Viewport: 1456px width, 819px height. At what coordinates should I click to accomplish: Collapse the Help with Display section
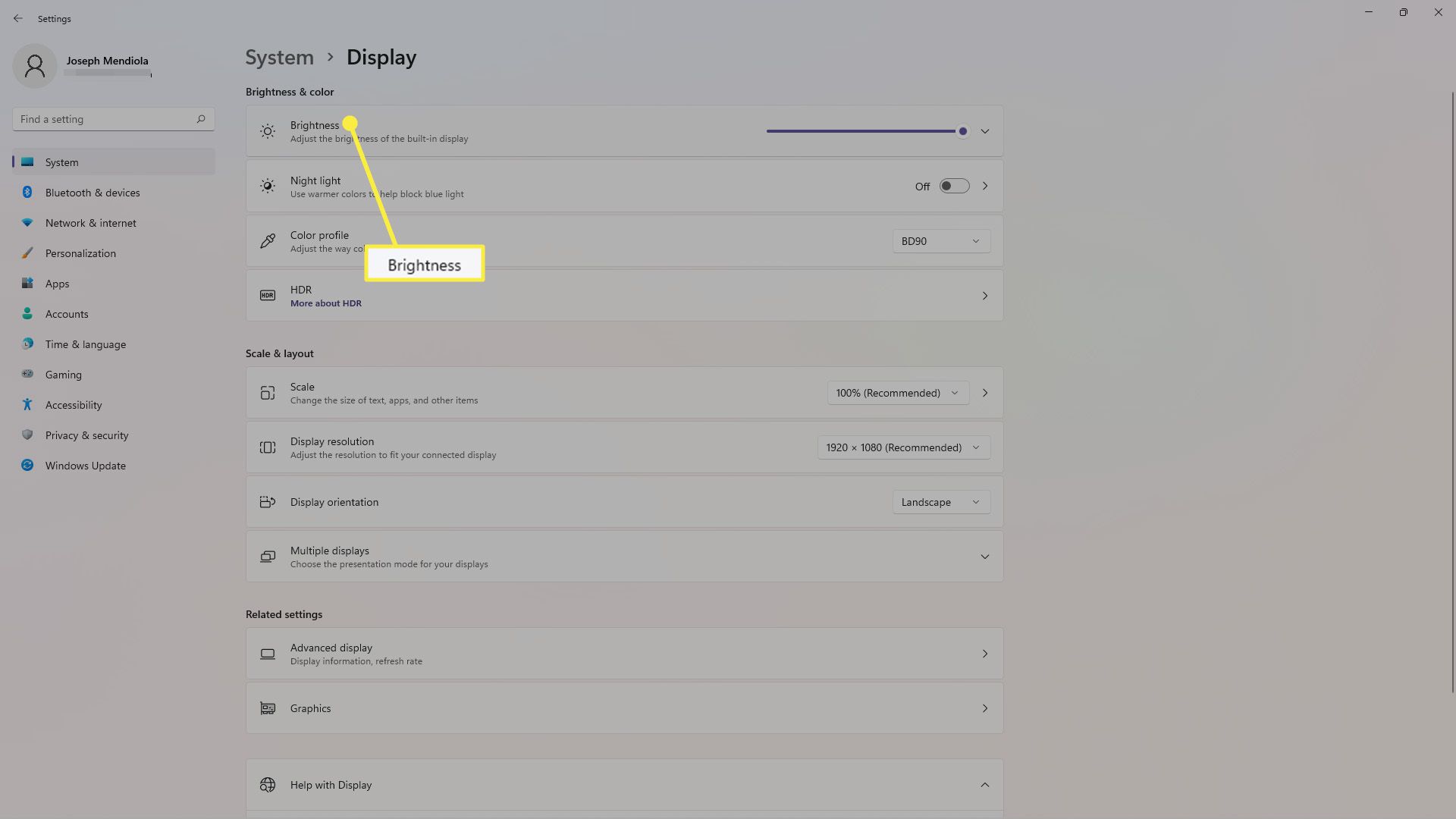985,785
